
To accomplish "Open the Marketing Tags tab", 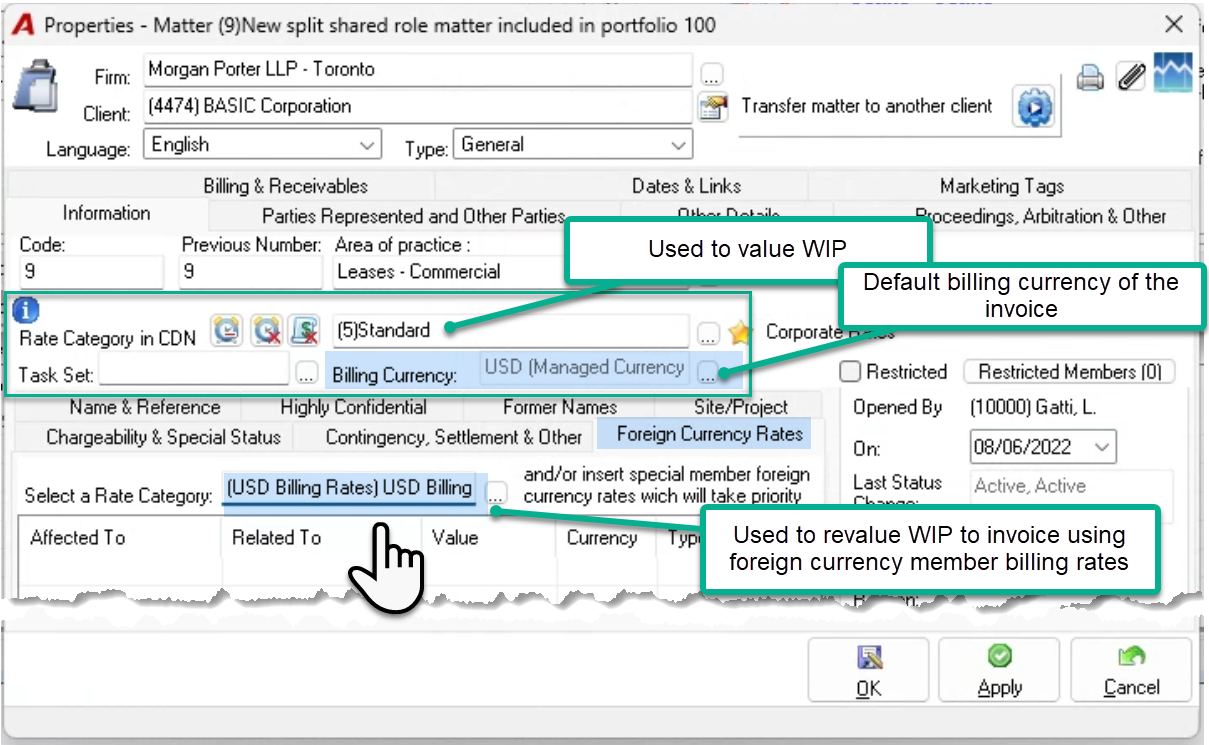I will pos(1001,186).
